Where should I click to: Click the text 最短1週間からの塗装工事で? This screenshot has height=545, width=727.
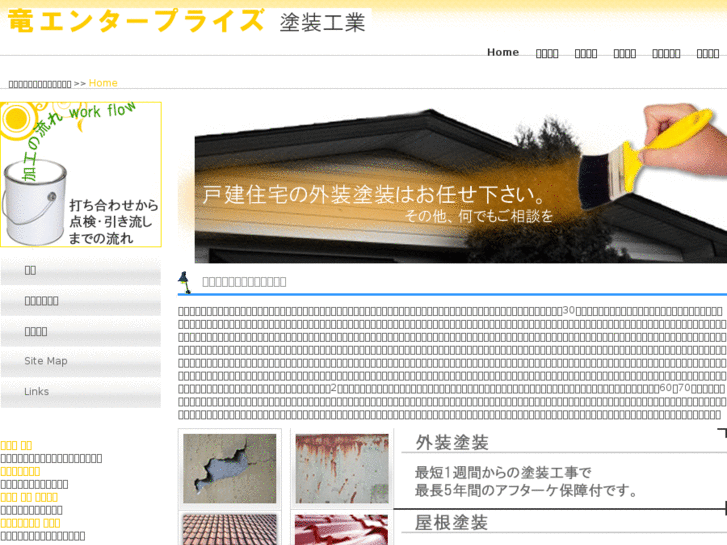click(503, 473)
